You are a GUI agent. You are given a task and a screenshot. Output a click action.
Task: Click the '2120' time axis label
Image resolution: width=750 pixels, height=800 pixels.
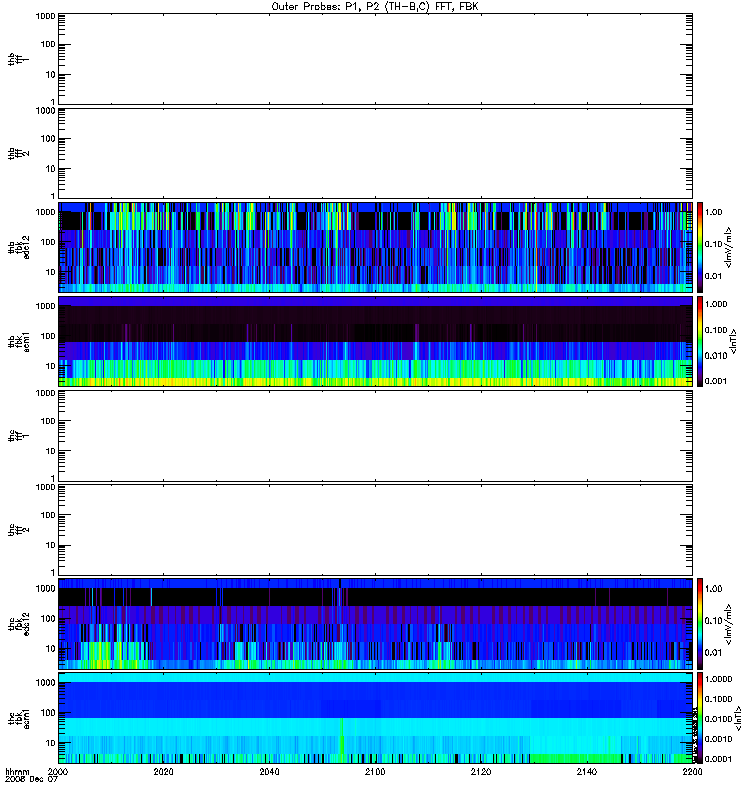[481, 771]
